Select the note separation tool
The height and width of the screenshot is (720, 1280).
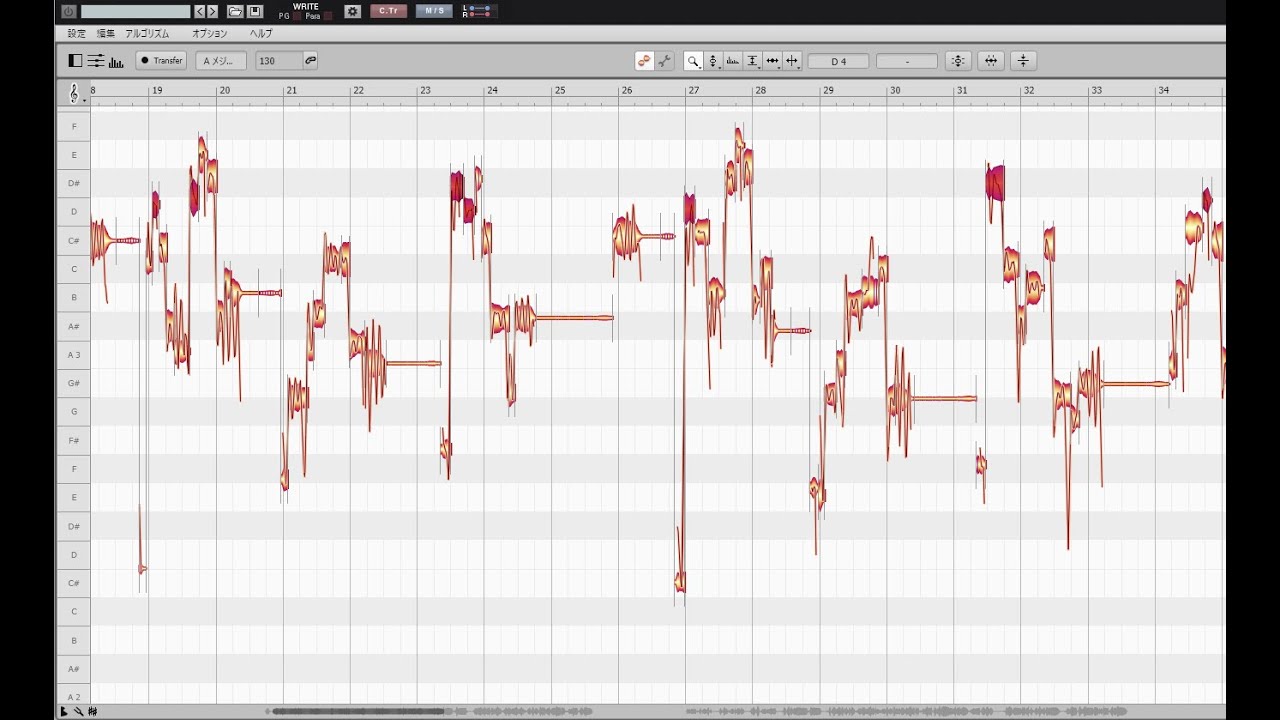click(x=792, y=61)
